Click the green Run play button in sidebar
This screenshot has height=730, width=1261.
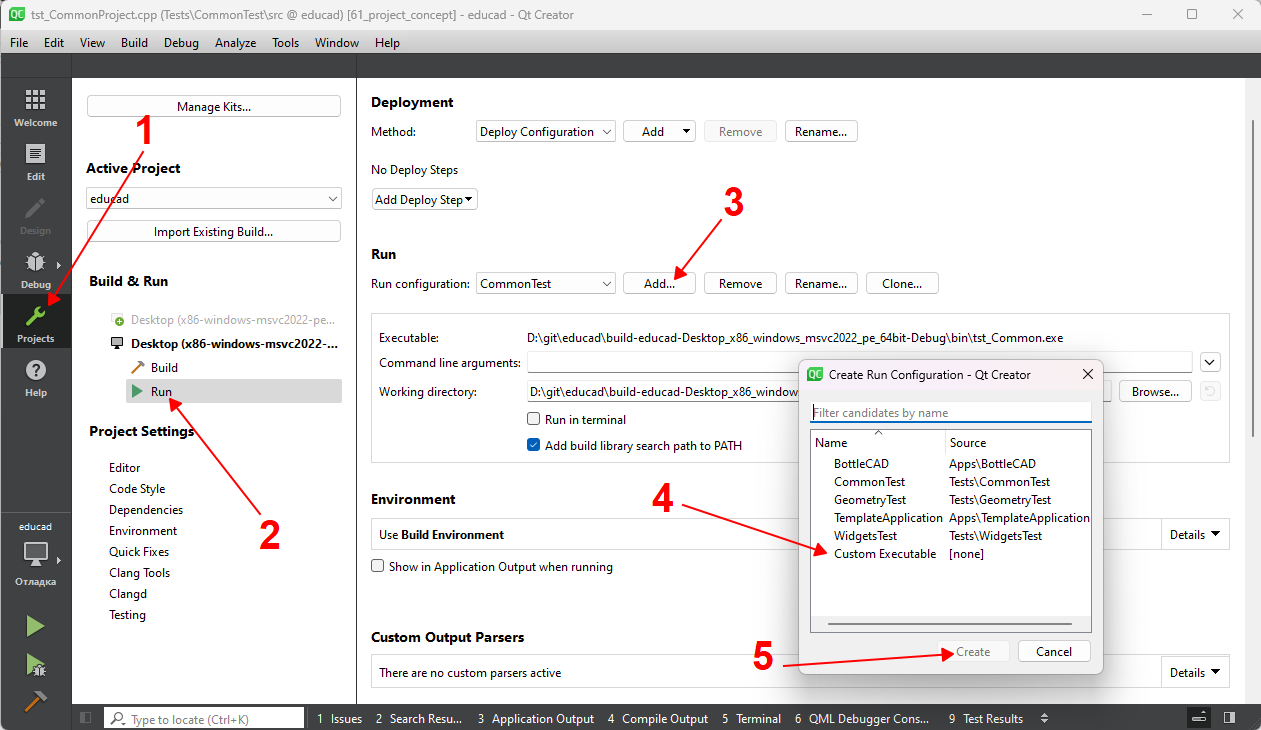point(35,627)
